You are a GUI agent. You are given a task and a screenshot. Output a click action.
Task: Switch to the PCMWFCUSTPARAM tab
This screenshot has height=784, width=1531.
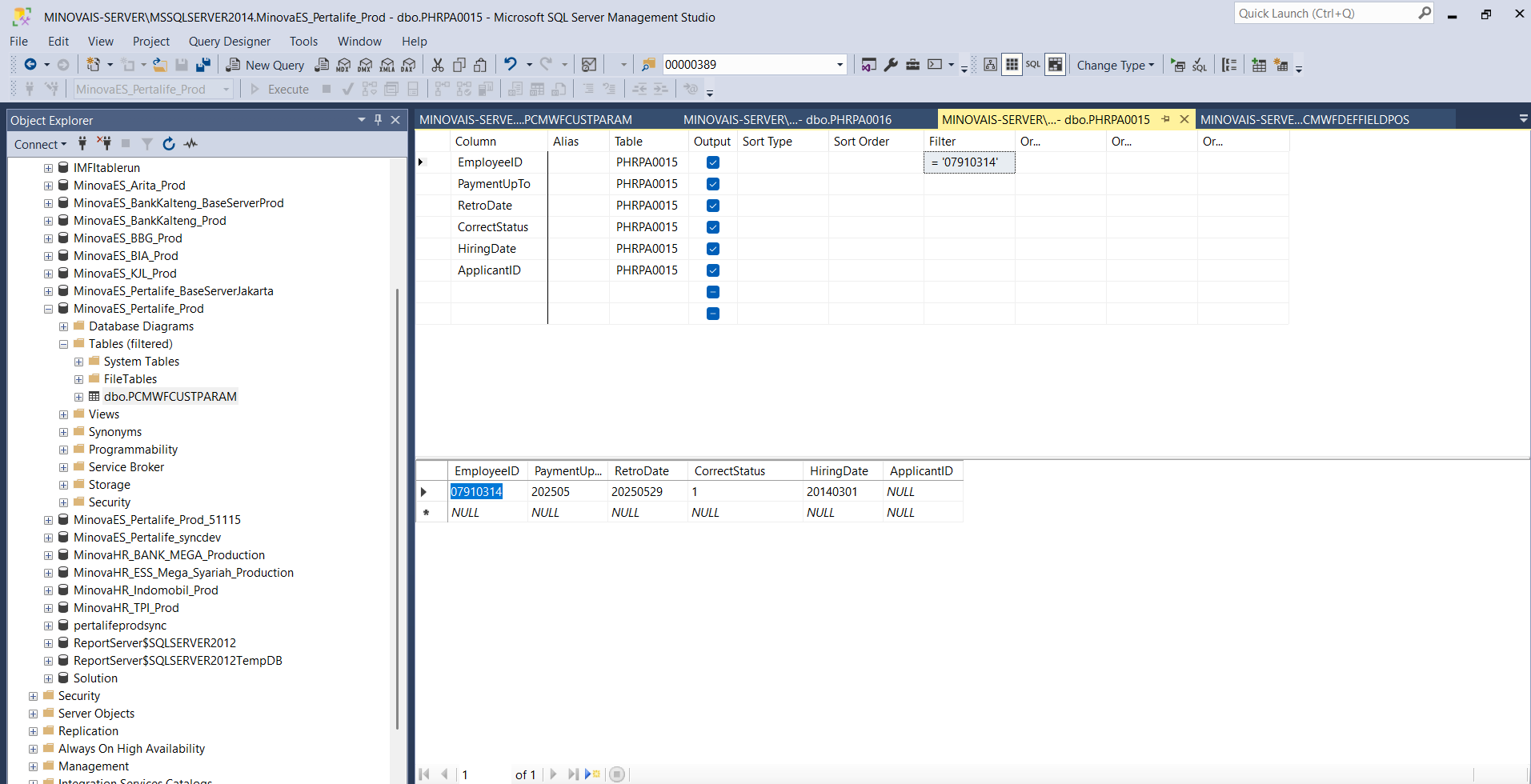(526, 119)
